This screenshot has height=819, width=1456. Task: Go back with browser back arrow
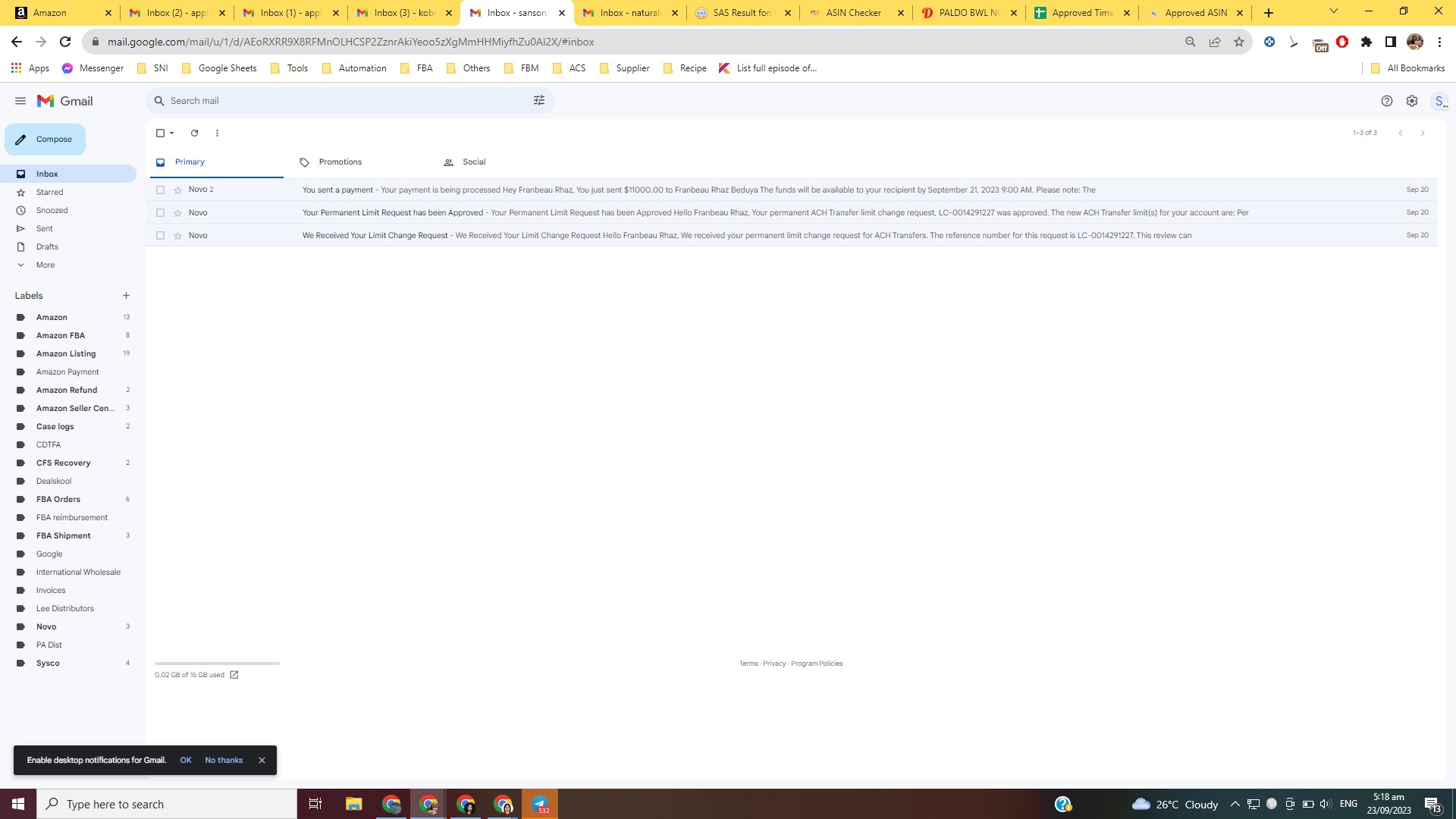[17, 42]
